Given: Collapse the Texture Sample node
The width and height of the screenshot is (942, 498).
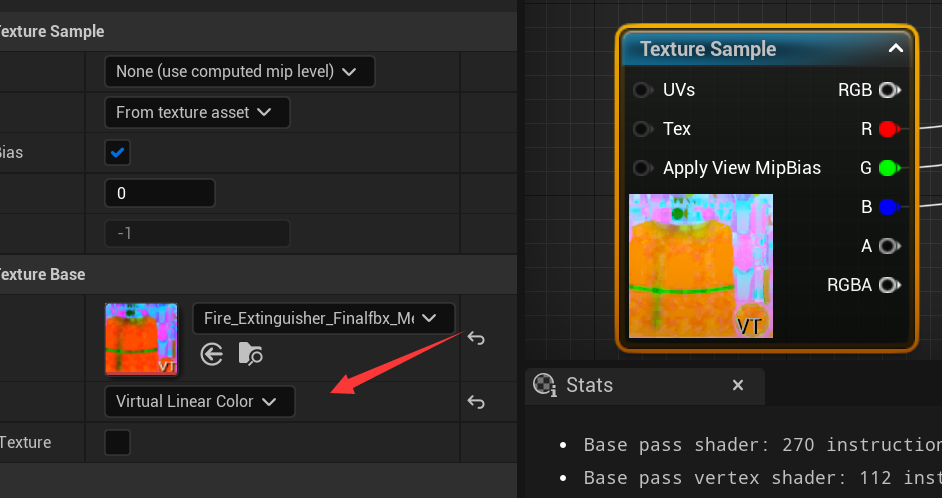Looking at the screenshot, I should click(x=896, y=48).
